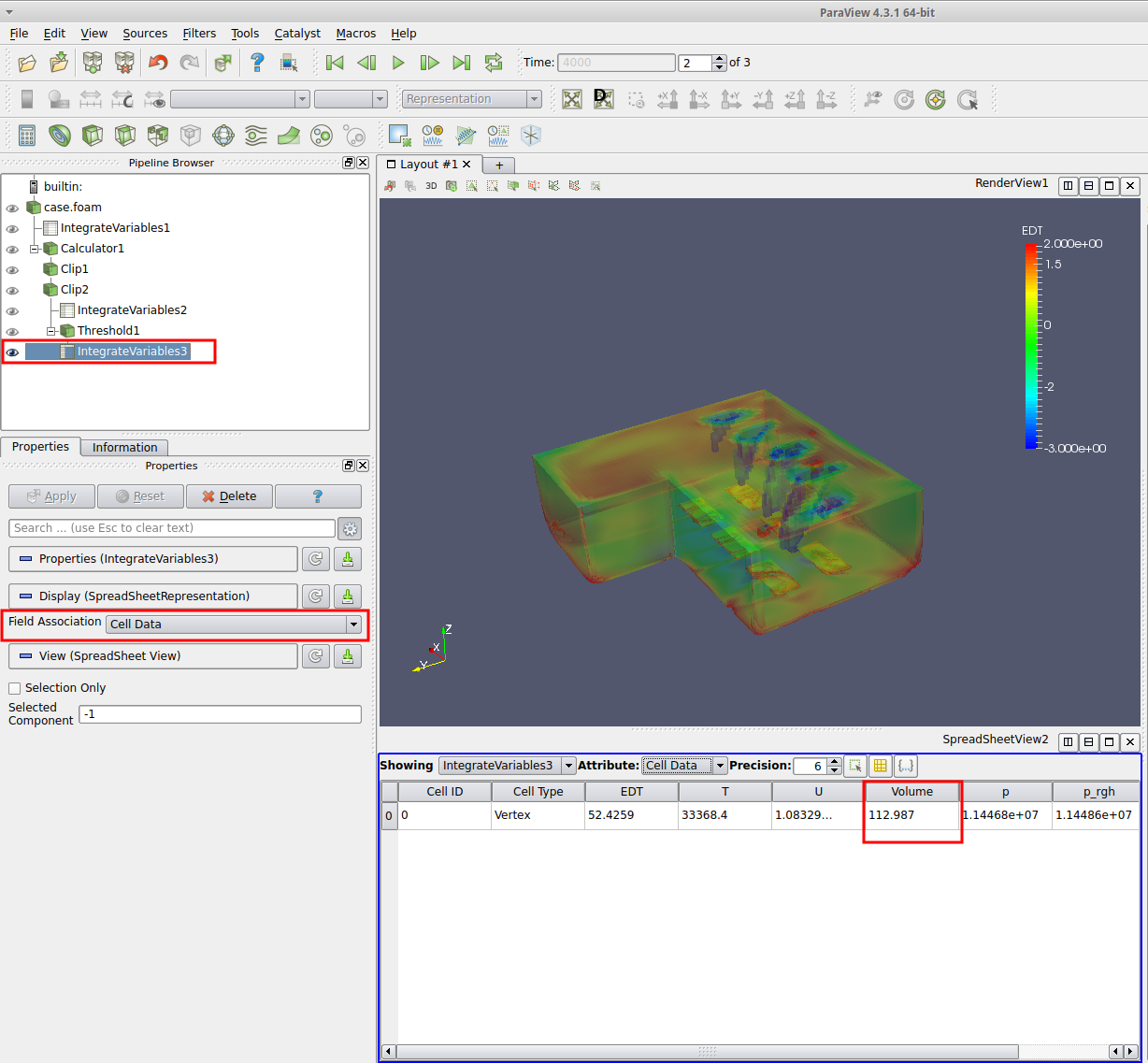The width and height of the screenshot is (1148, 1063).
Task: Click the Calculator filter icon
Action: 27,136
